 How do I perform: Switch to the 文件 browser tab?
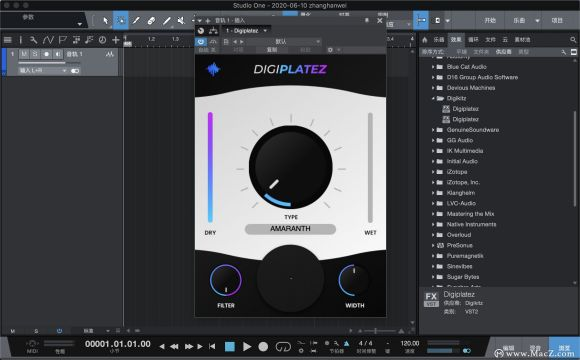[x=490, y=40]
